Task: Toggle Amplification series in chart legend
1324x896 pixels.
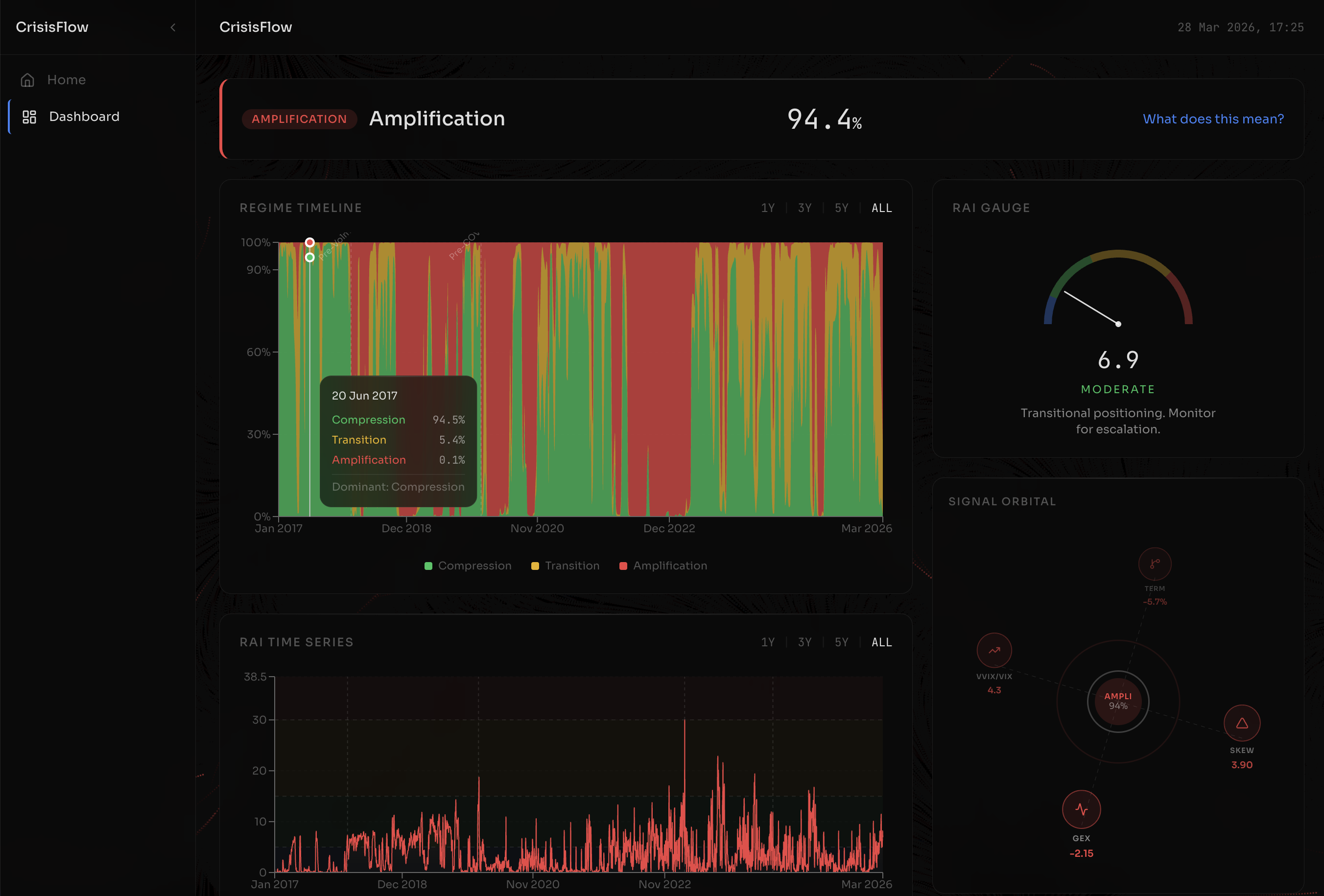Action: [662, 566]
